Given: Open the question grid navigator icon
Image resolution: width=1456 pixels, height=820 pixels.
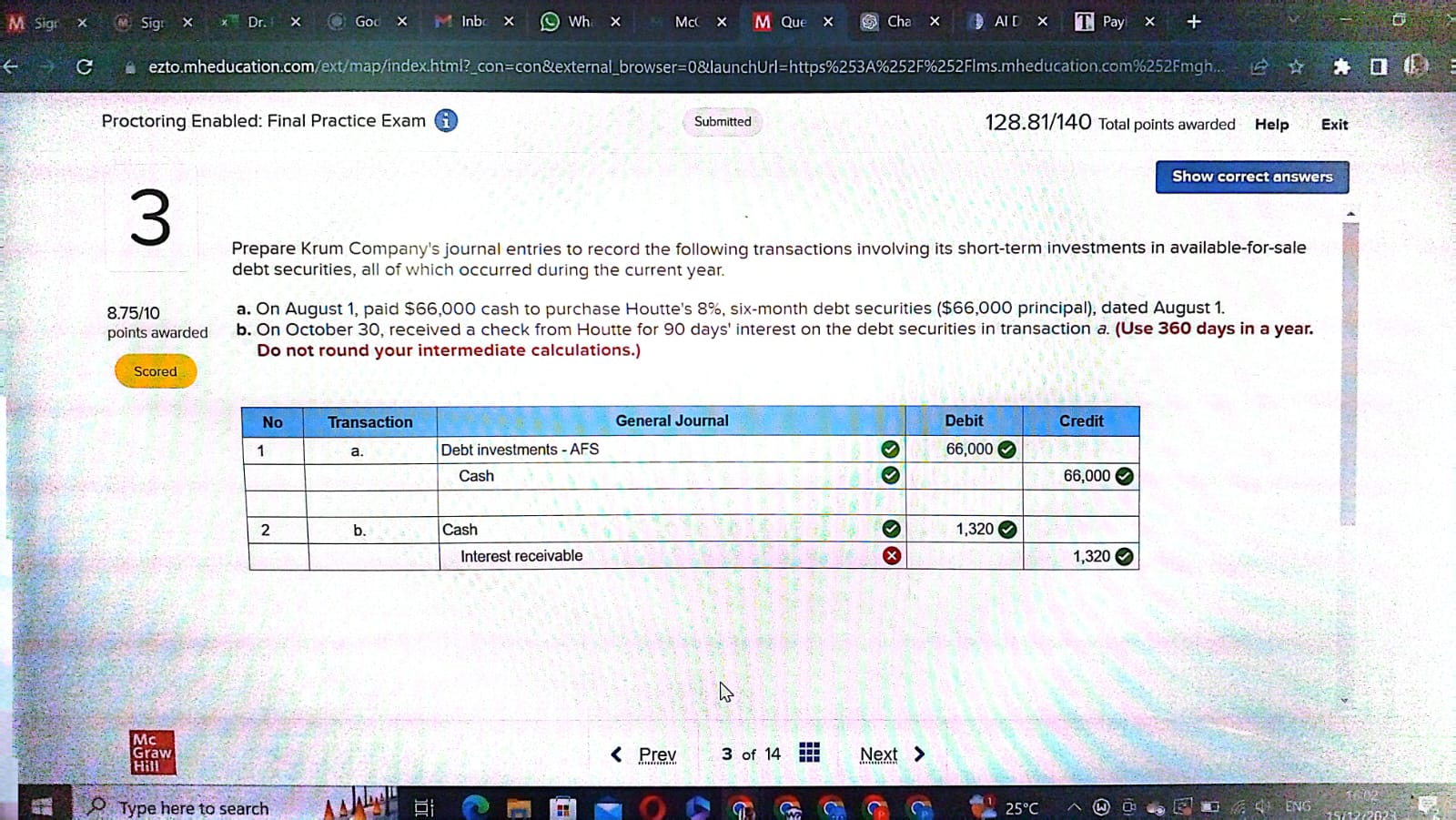Looking at the screenshot, I should coord(809,753).
